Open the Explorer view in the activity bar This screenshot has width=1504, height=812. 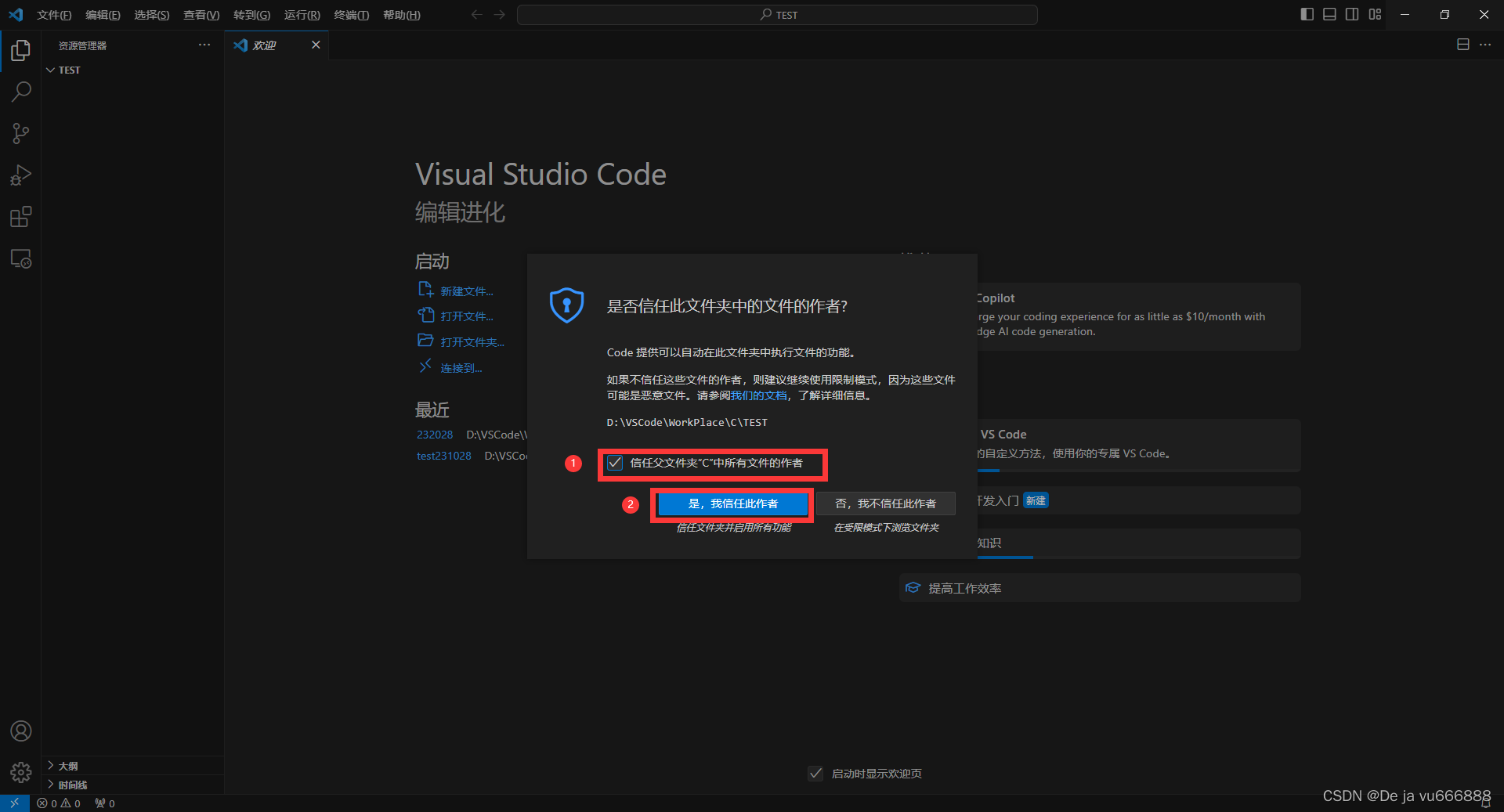click(20, 51)
